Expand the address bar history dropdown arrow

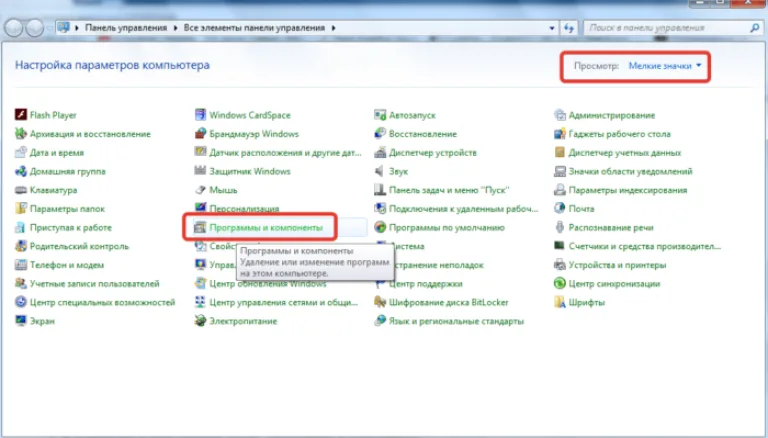(x=552, y=28)
